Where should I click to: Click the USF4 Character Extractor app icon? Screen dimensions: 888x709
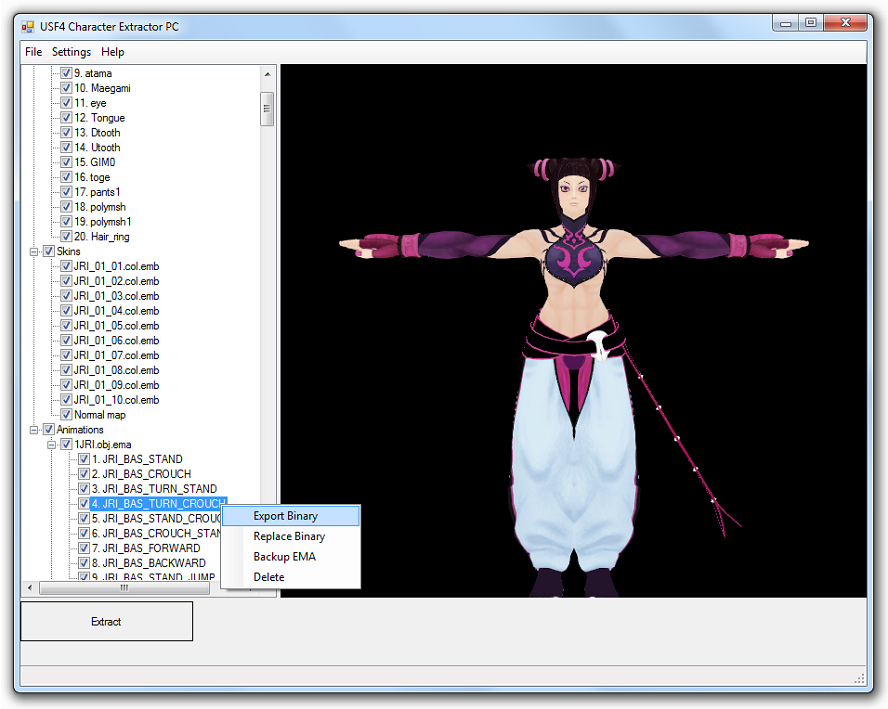coord(28,27)
